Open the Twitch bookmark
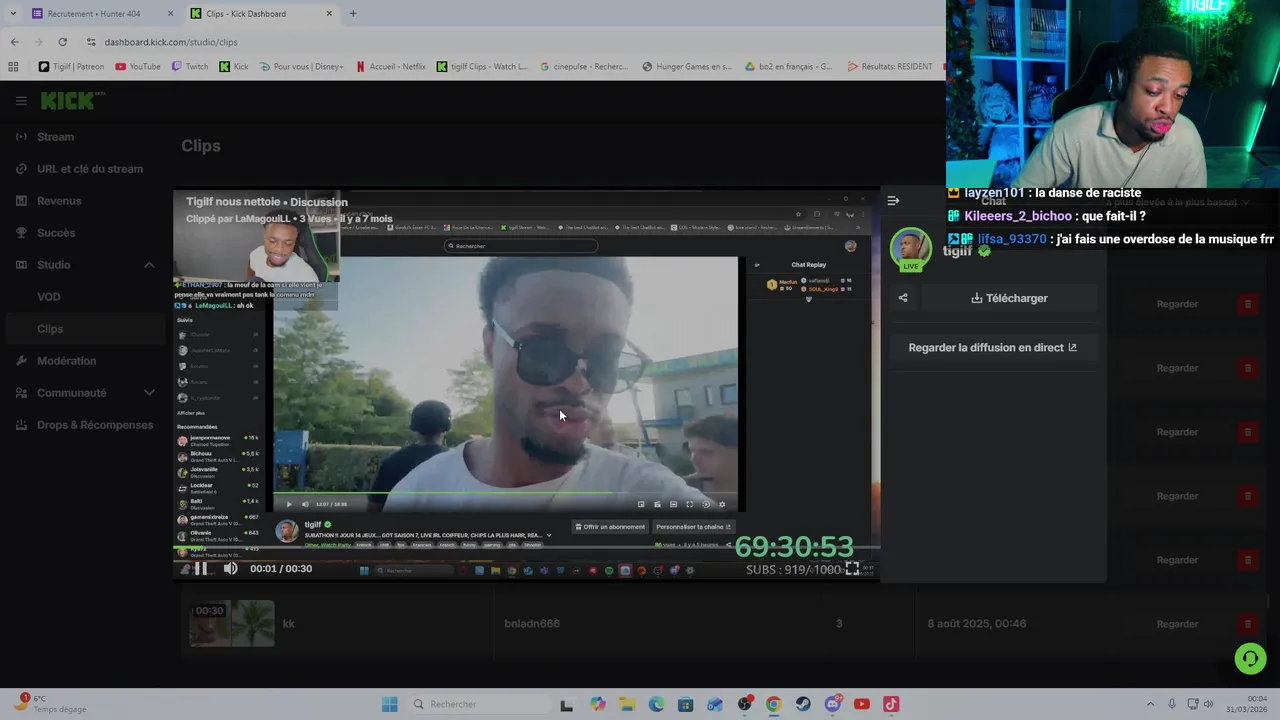The width and height of the screenshot is (1280, 720). (190, 67)
